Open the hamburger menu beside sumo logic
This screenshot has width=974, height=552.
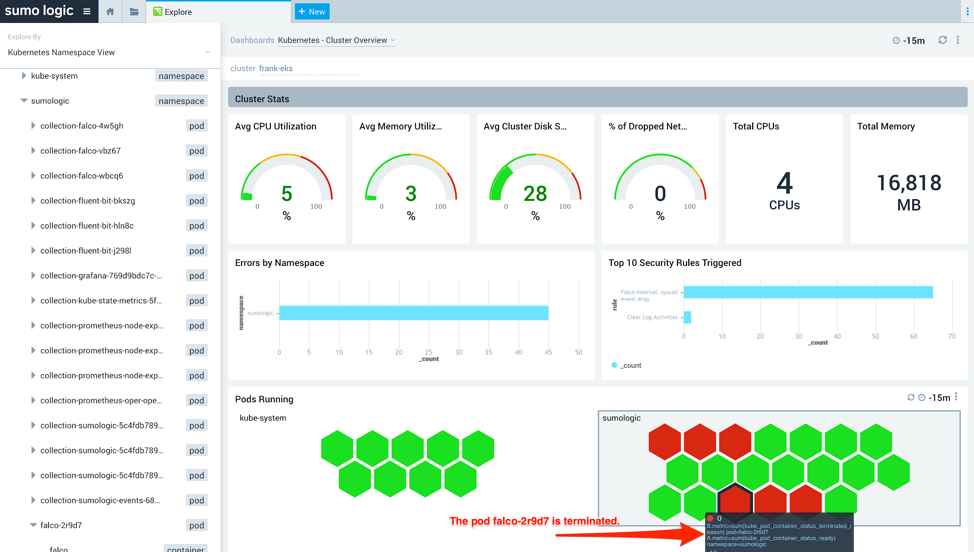point(86,11)
